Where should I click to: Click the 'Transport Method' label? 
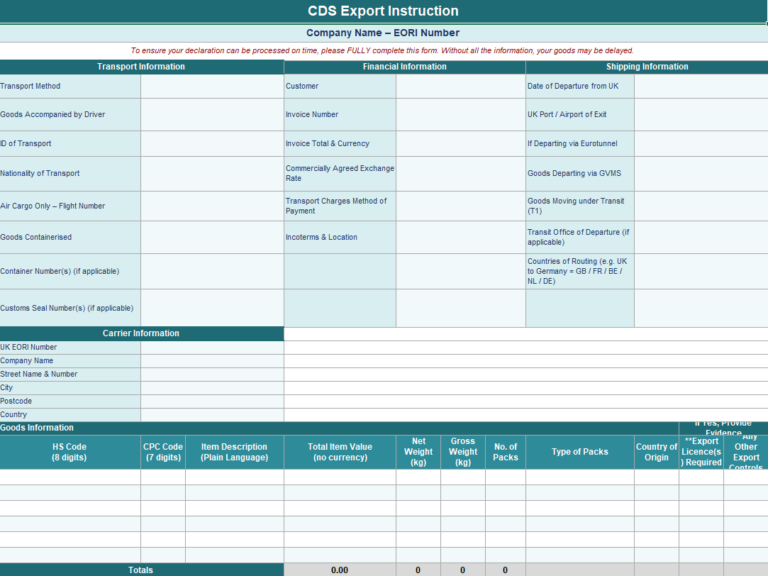click(x=30, y=86)
